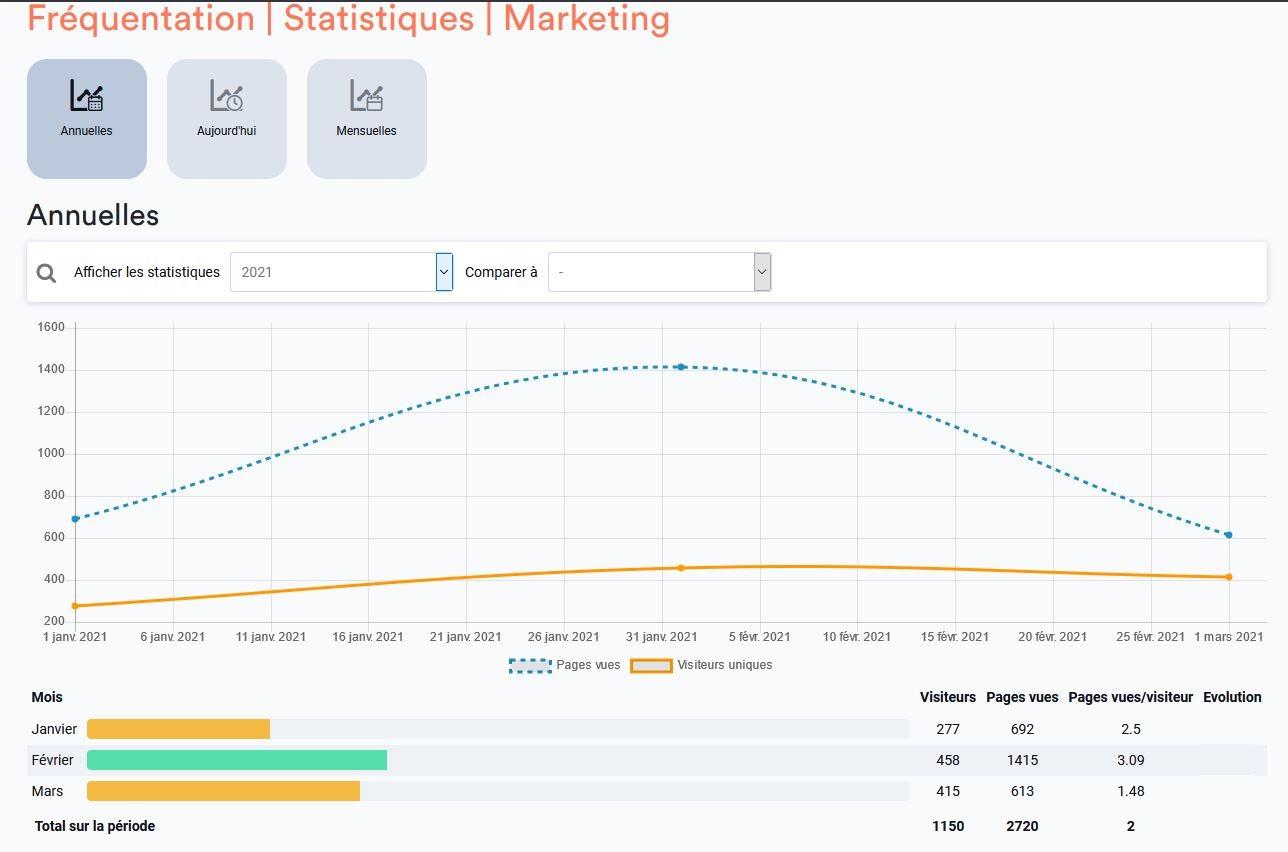
Task: Open the Aujourd'hui statistics tile
Action: tap(227, 119)
